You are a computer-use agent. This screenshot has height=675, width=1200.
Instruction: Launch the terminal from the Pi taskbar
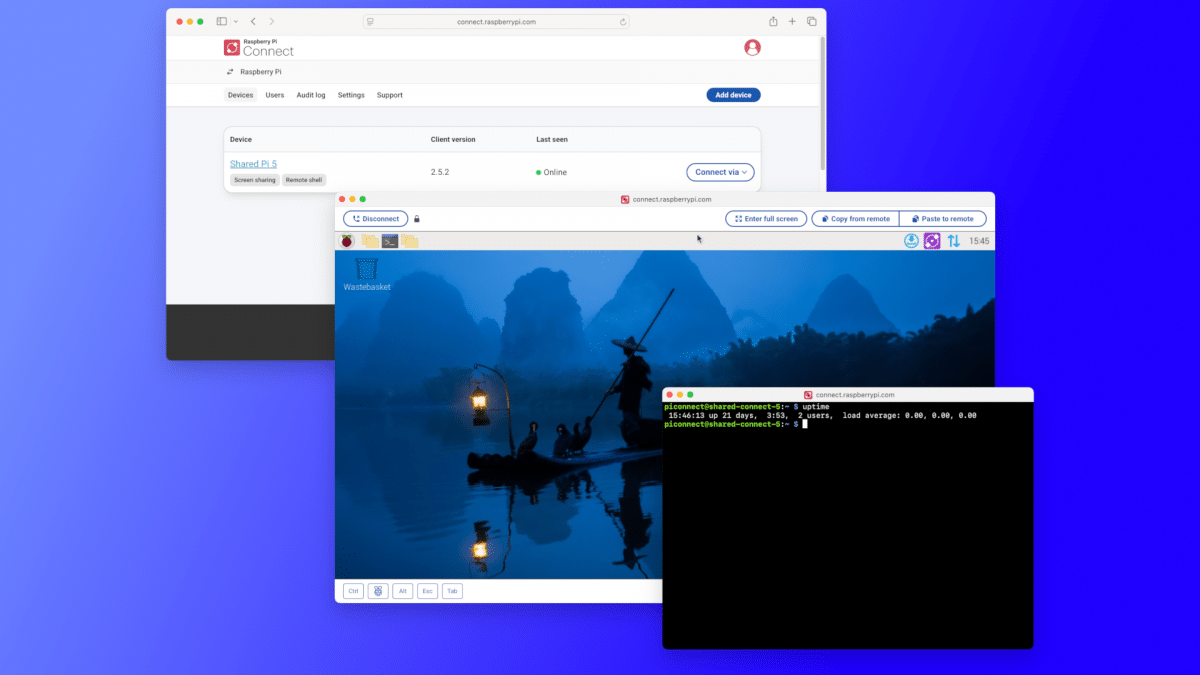[x=390, y=241]
